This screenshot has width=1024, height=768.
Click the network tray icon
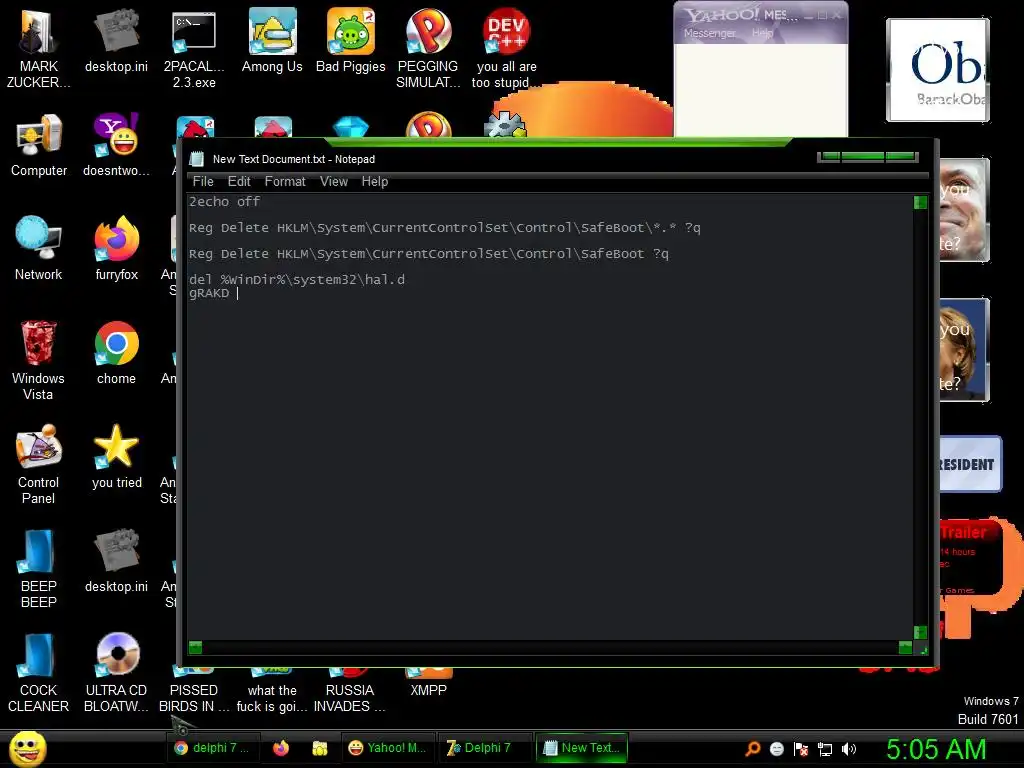825,749
